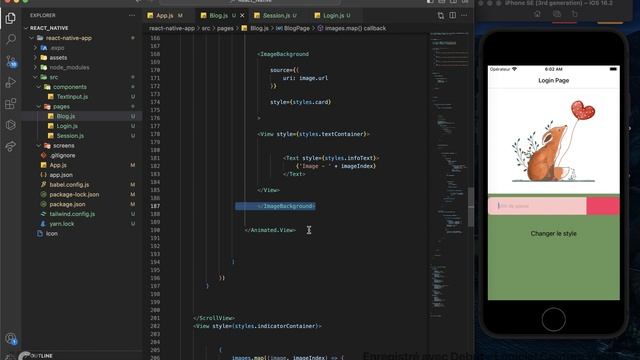Open the Accounts menu icon
The height and width of the screenshot is (360, 640).
pos(11,338)
